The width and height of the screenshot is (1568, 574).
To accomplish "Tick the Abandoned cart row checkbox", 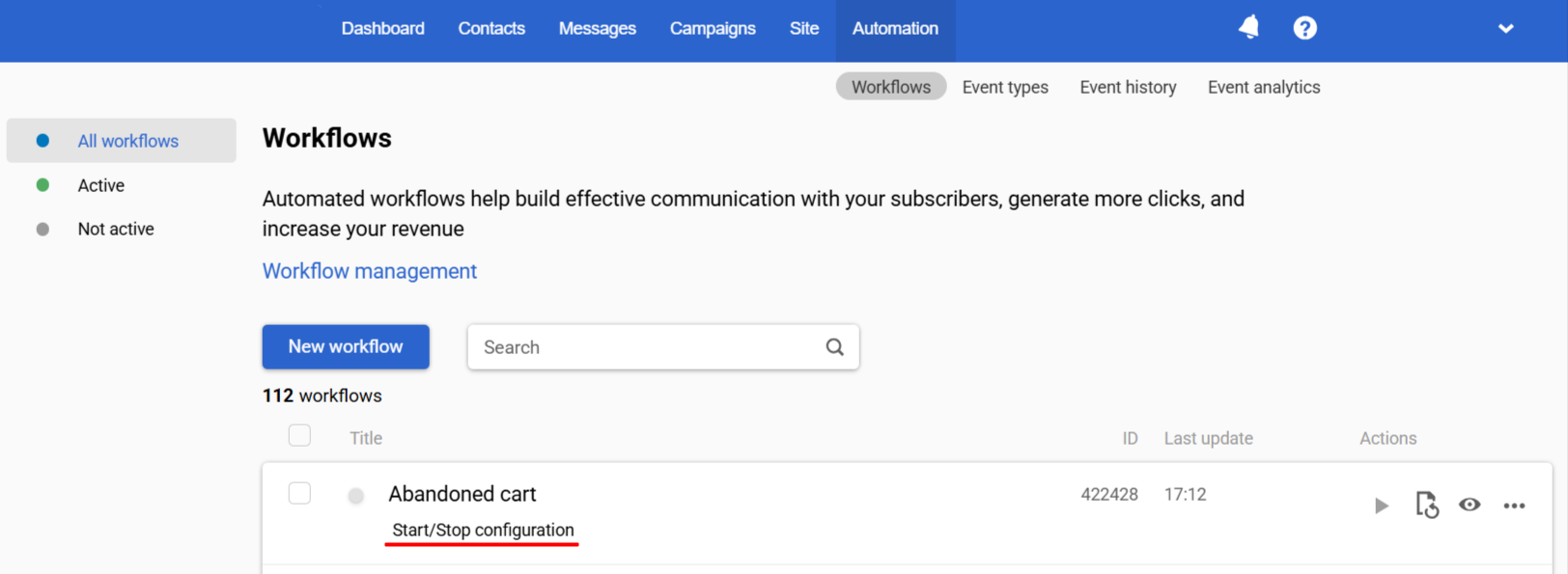I will pyautogui.click(x=299, y=494).
